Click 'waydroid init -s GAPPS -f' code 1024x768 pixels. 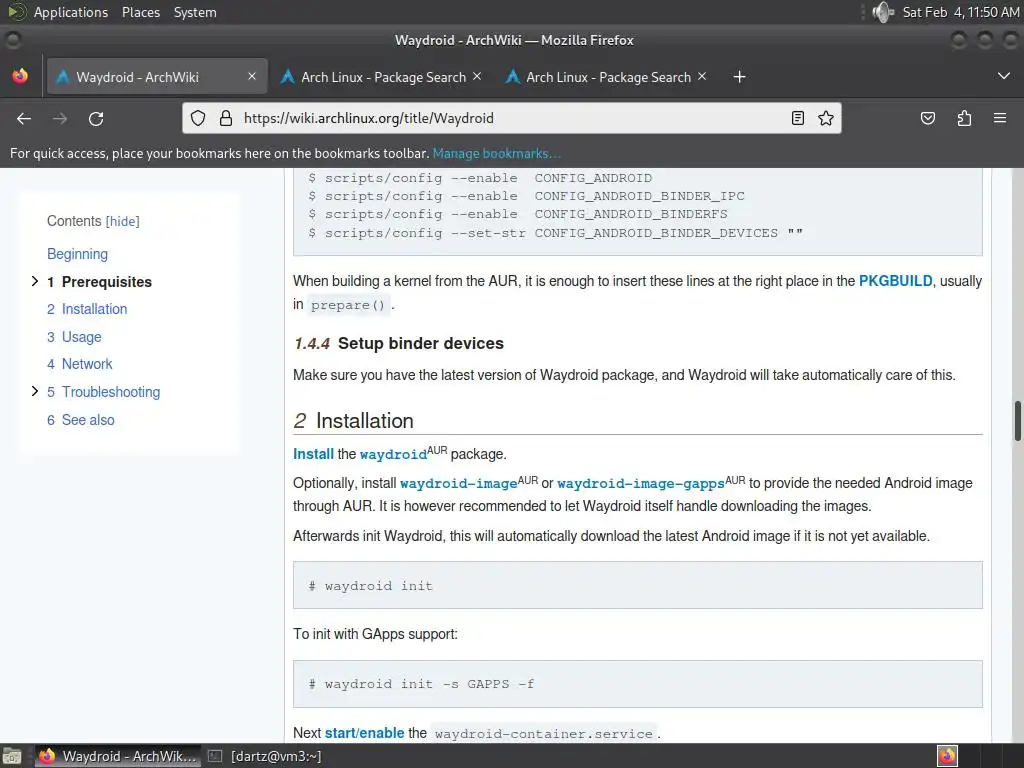coord(637,684)
